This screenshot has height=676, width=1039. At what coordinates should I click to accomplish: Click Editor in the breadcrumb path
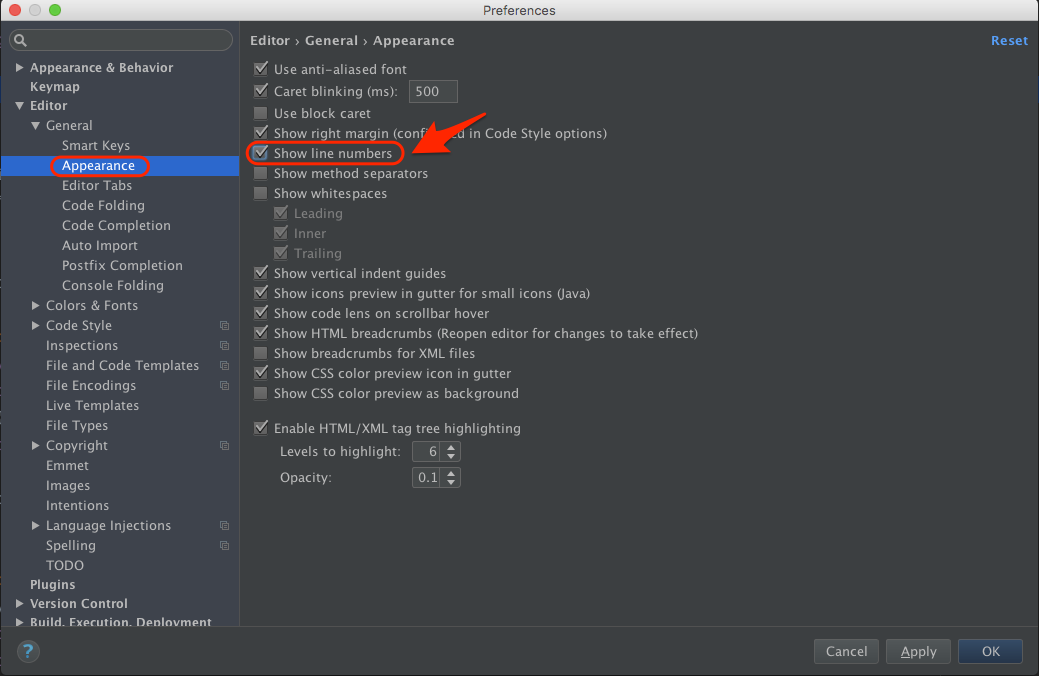pos(270,40)
